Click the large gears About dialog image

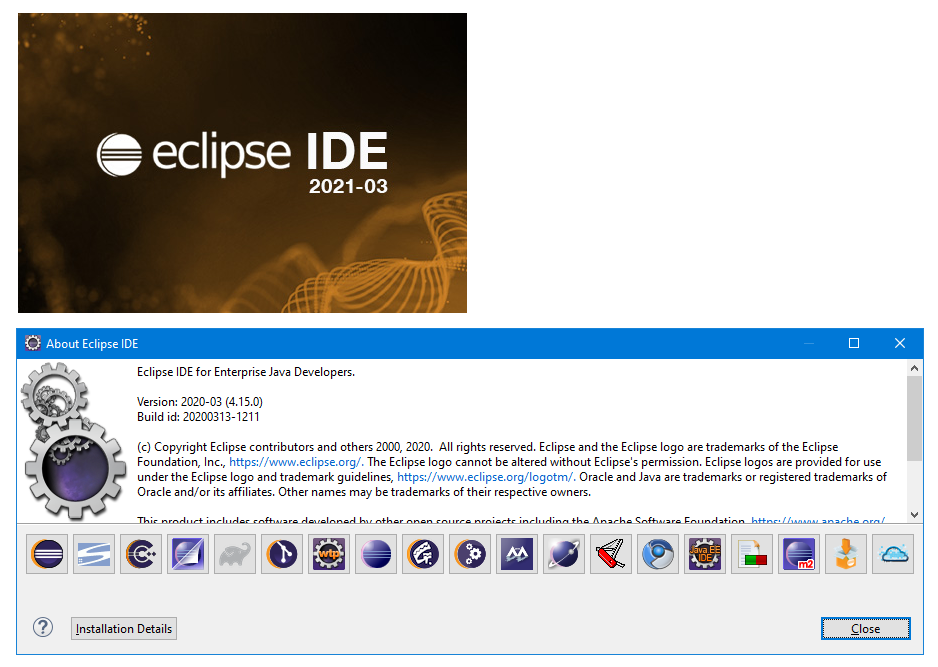coord(72,440)
